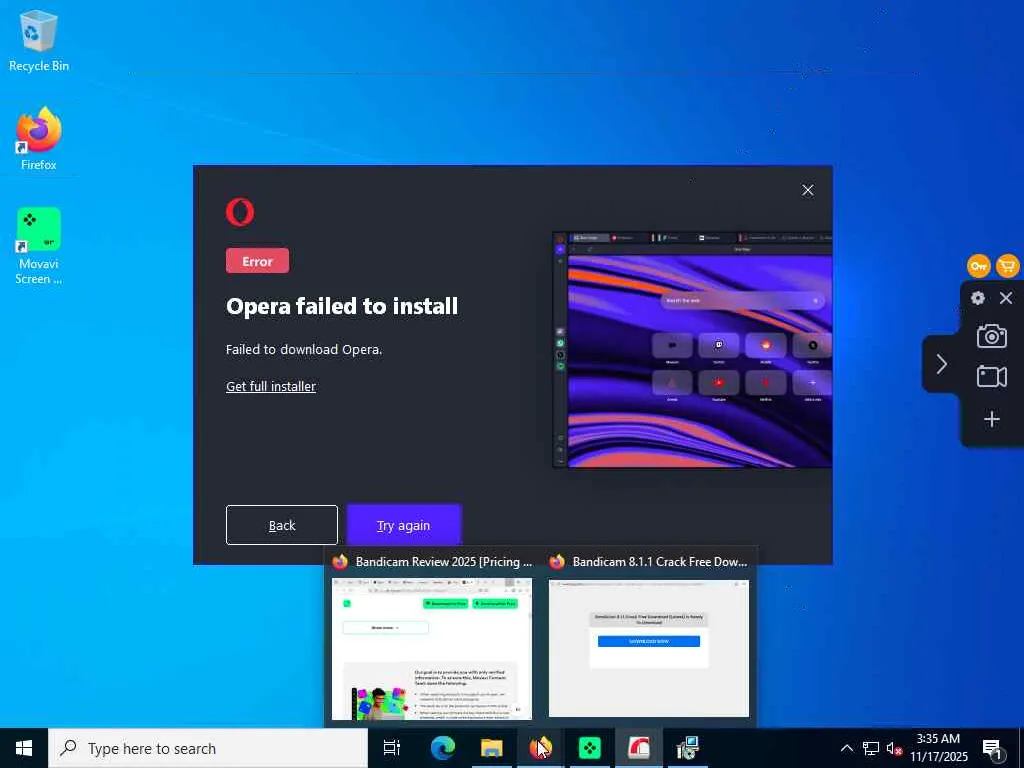The width and height of the screenshot is (1024, 768).
Task: Show hidden system tray icons
Action: pos(846,748)
